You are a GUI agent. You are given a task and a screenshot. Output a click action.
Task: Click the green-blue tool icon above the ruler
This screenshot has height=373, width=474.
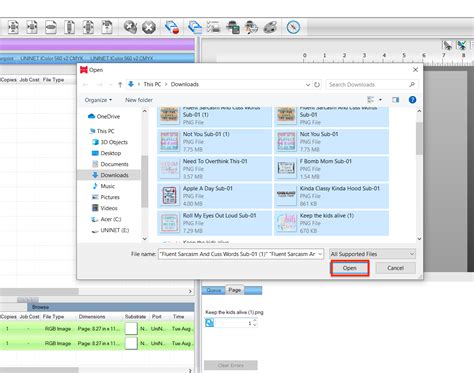pyautogui.click(x=462, y=45)
